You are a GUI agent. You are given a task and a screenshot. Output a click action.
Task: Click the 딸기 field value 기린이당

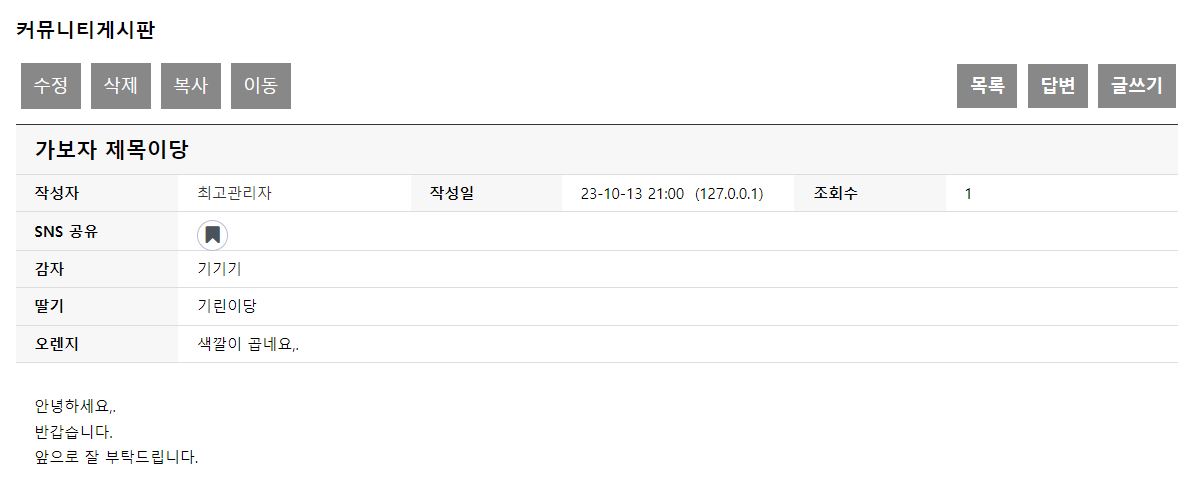(x=227, y=306)
